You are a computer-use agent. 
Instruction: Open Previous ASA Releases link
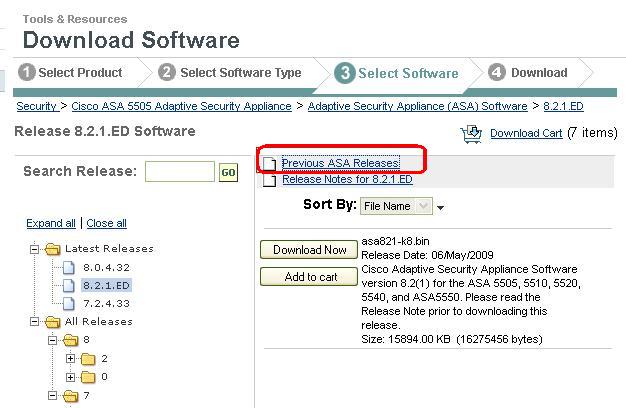point(341,163)
